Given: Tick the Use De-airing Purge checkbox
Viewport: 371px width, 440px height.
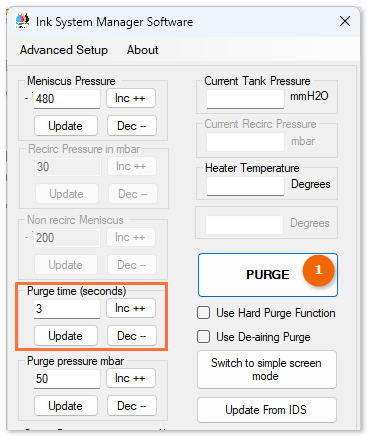Looking at the screenshot, I should pos(203,337).
